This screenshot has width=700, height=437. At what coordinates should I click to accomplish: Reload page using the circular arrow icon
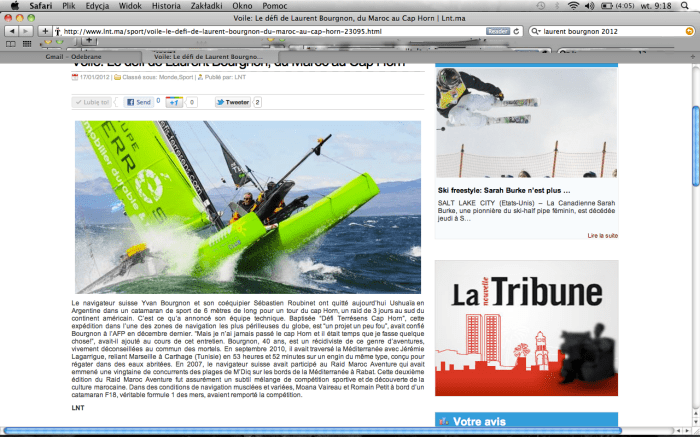518,31
